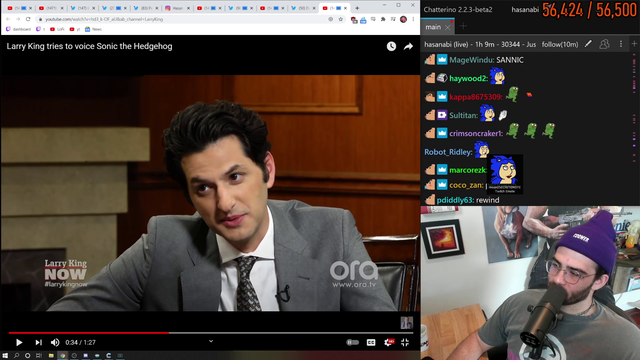Click the pencil moderation icon in Chatterino
This screenshot has height=360, width=640.
[x=588, y=44]
